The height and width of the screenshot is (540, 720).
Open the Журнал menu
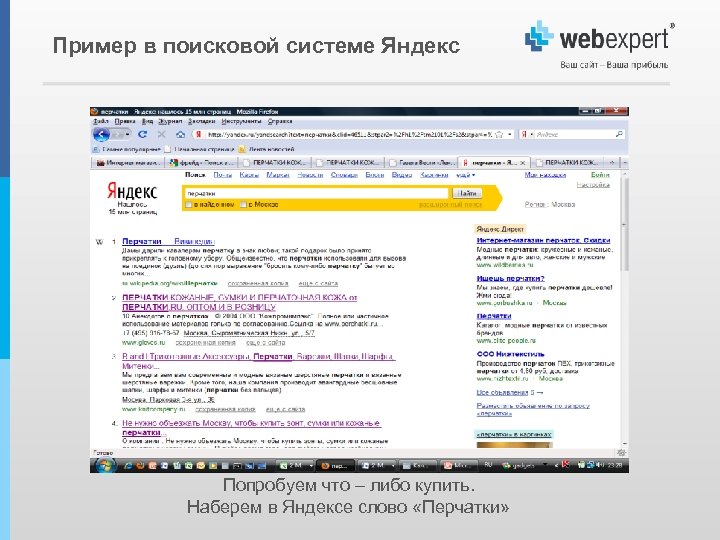tap(170, 121)
